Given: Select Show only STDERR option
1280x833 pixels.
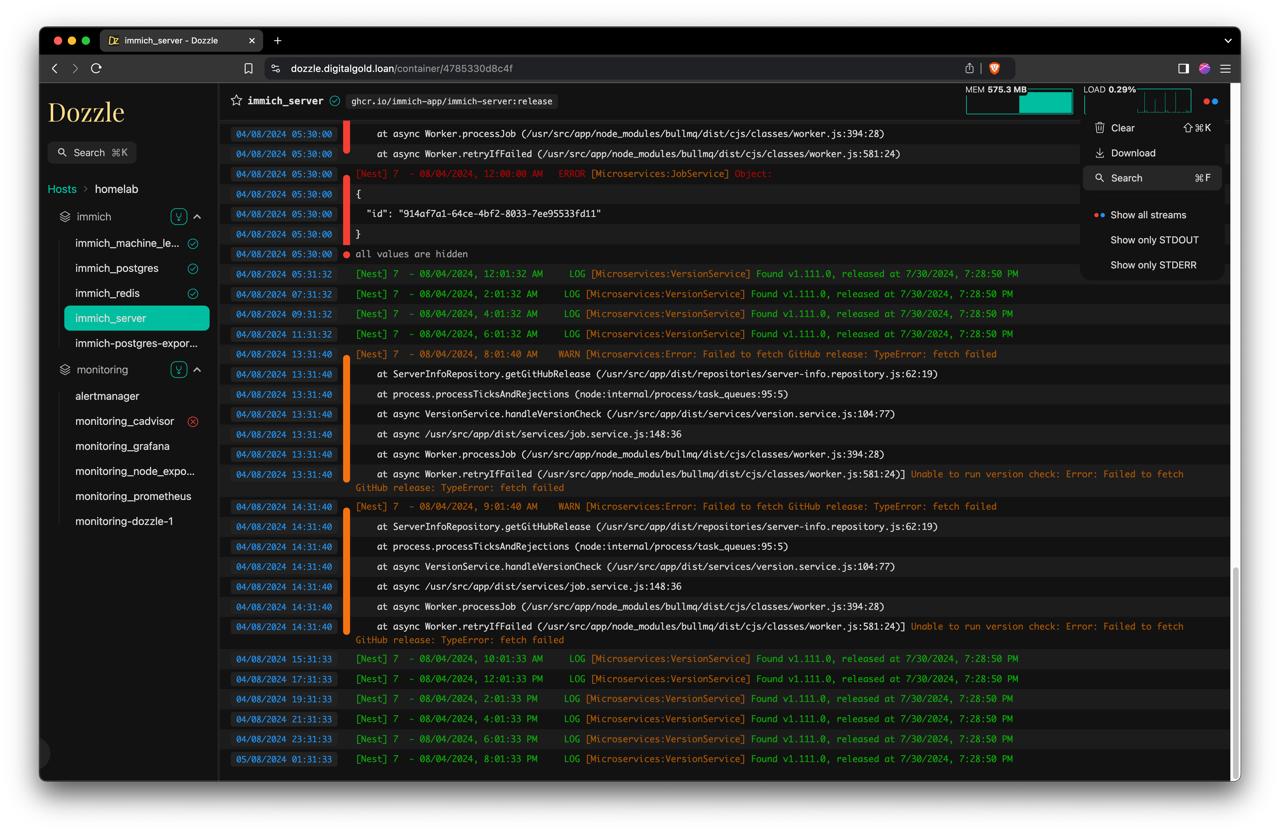Looking at the screenshot, I should click(1154, 265).
